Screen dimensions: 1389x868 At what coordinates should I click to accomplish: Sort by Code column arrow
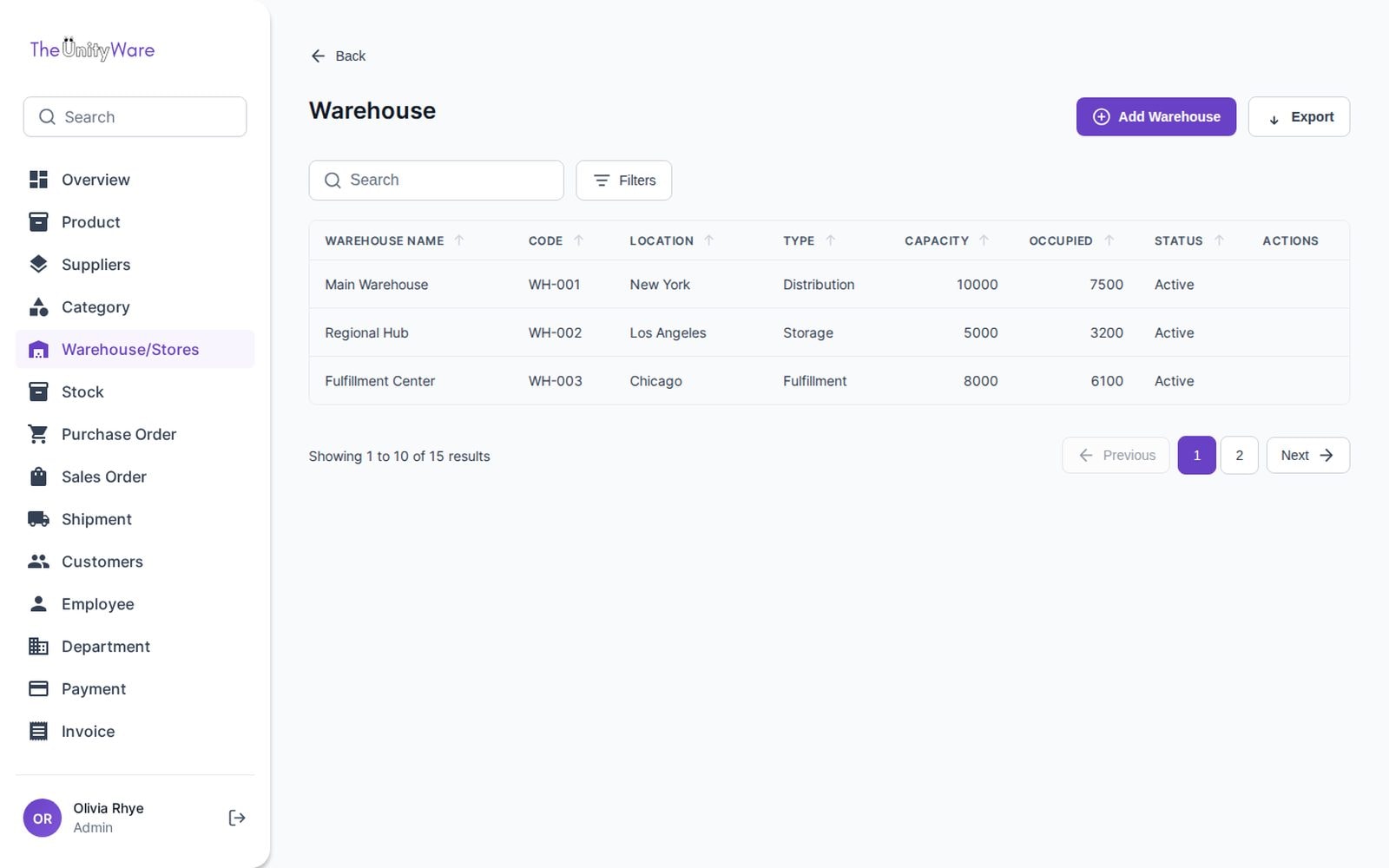point(578,240)
